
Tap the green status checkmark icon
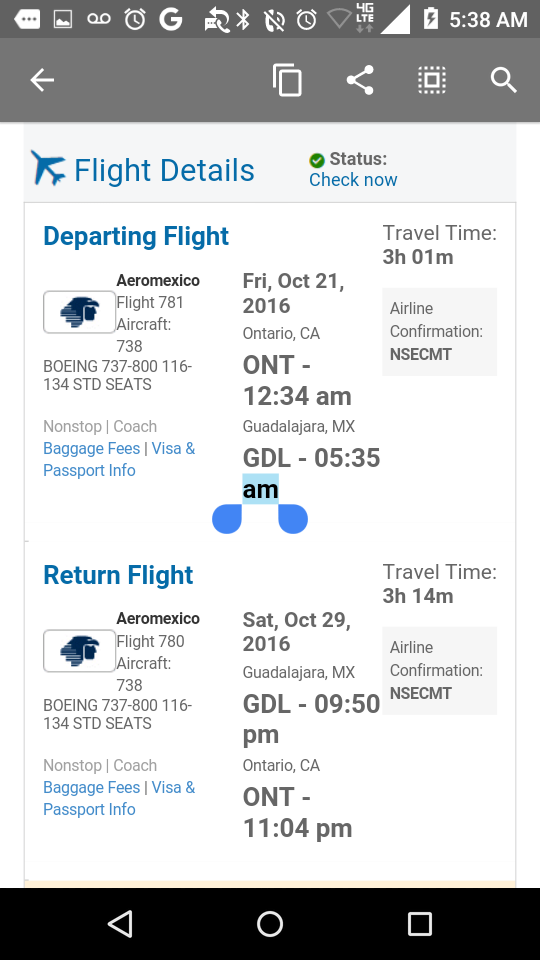tap(317, 160)
